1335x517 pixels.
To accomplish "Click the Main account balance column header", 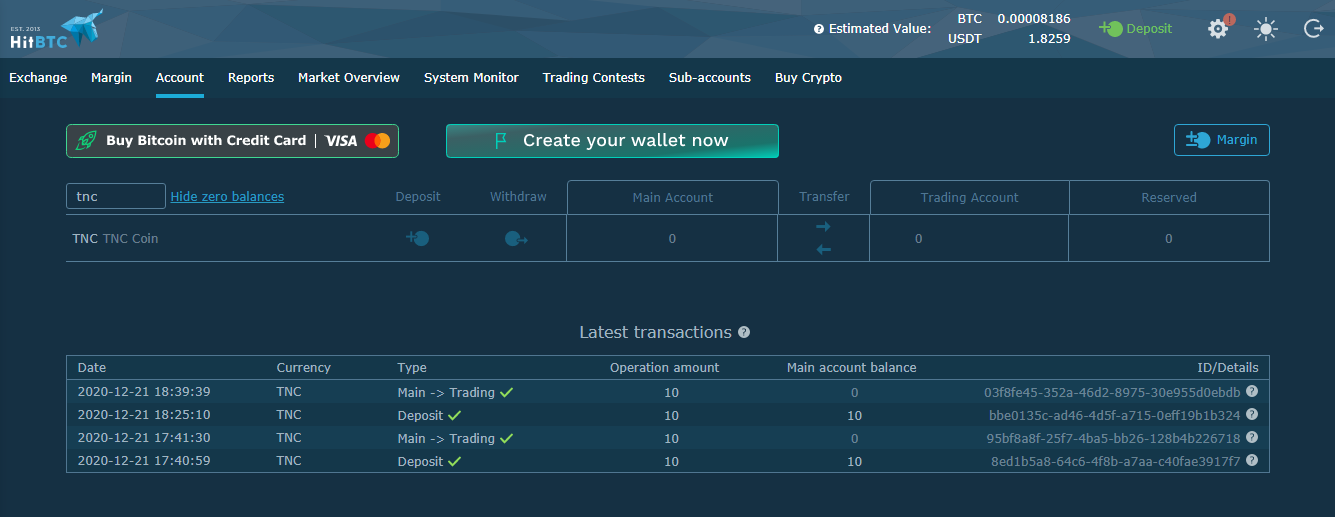I will tap(851, 368).
